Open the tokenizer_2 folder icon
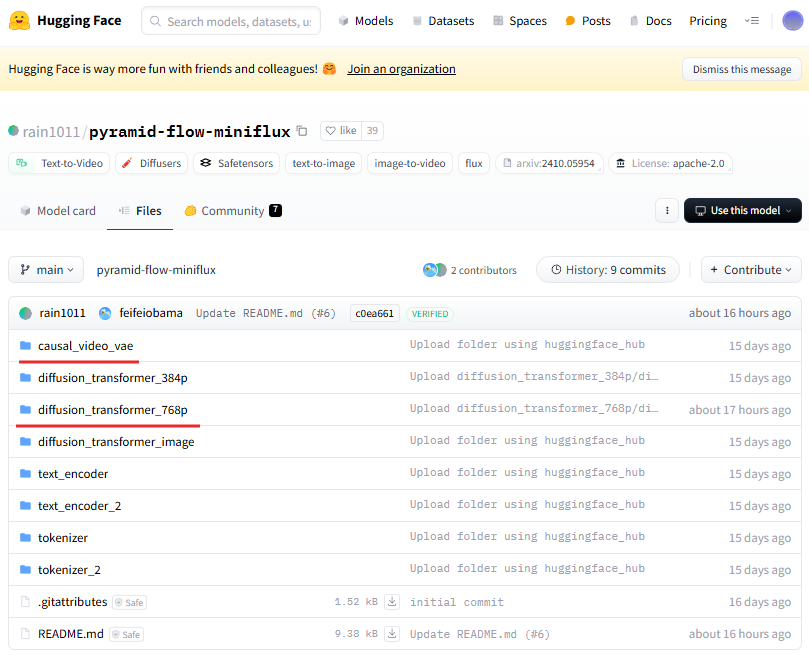The width and height of the screenshot is (809, 659). (25, 569)
